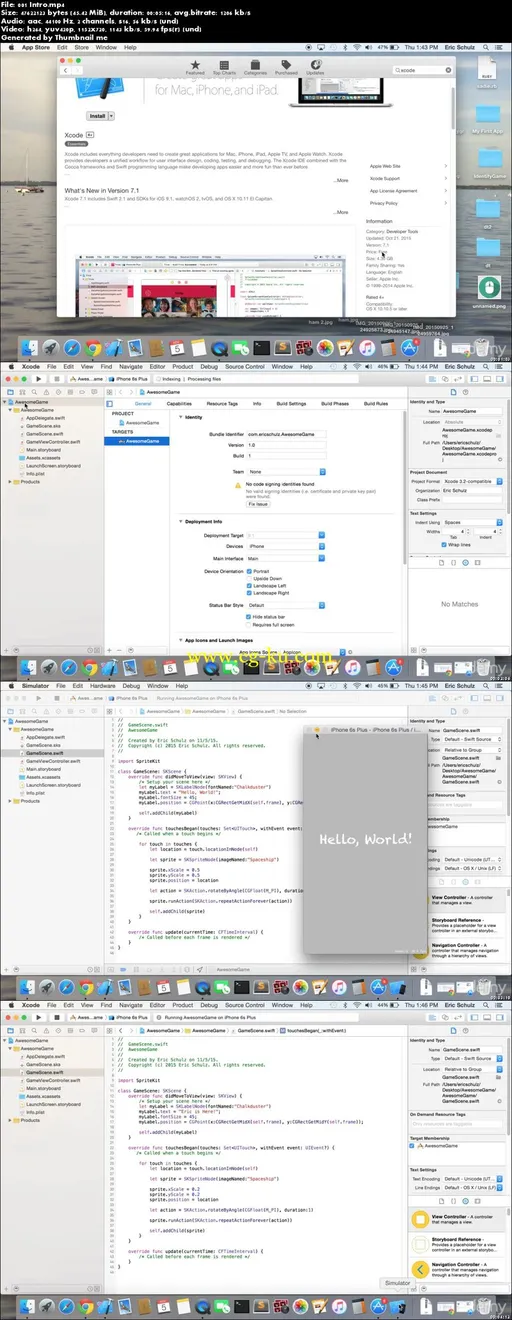
Task: Switch to Capabilities tab in project editor
Action: pyautogui.click(x=179, y=403)
